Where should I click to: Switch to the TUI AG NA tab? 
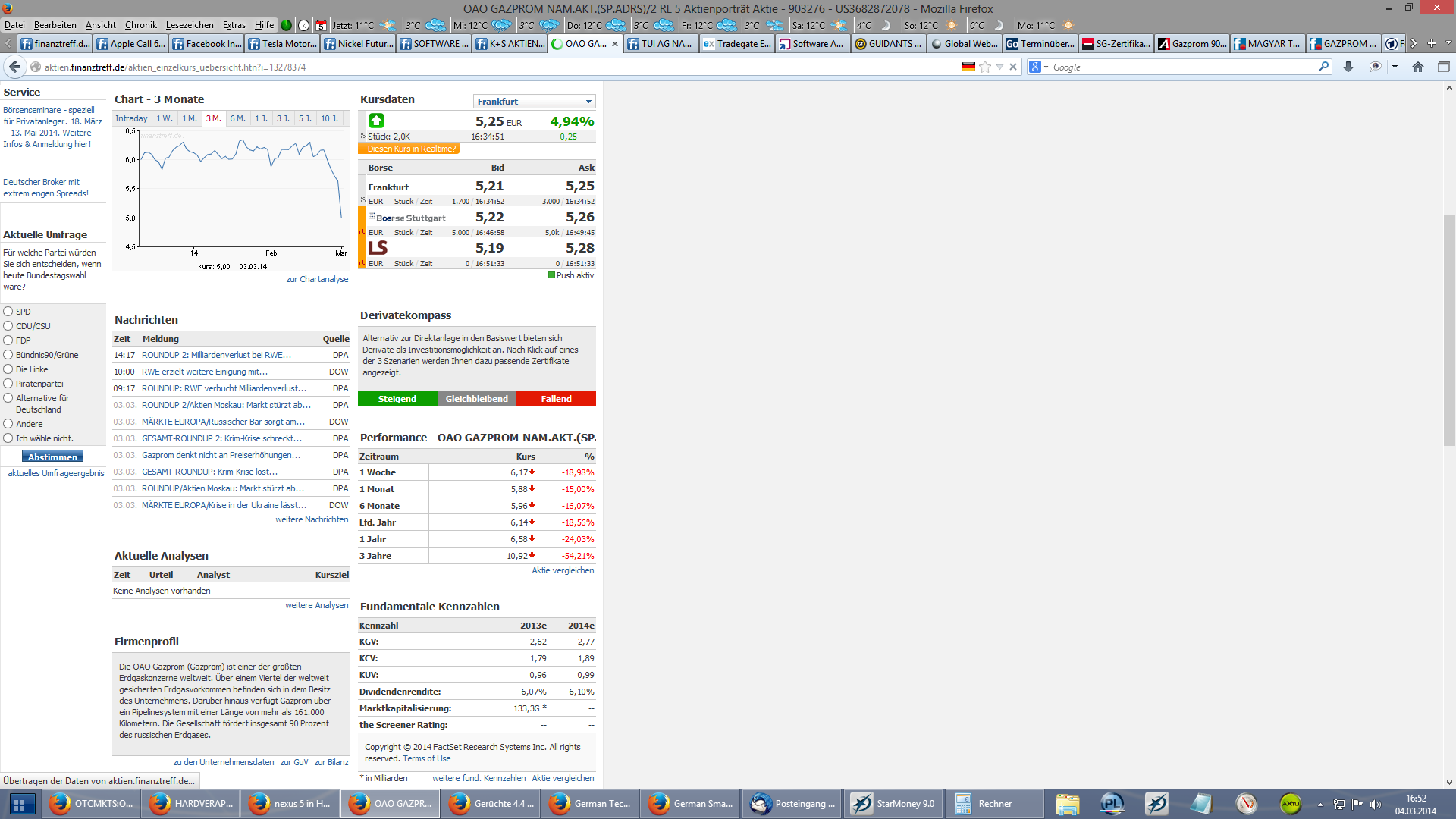tap(661, 43)
